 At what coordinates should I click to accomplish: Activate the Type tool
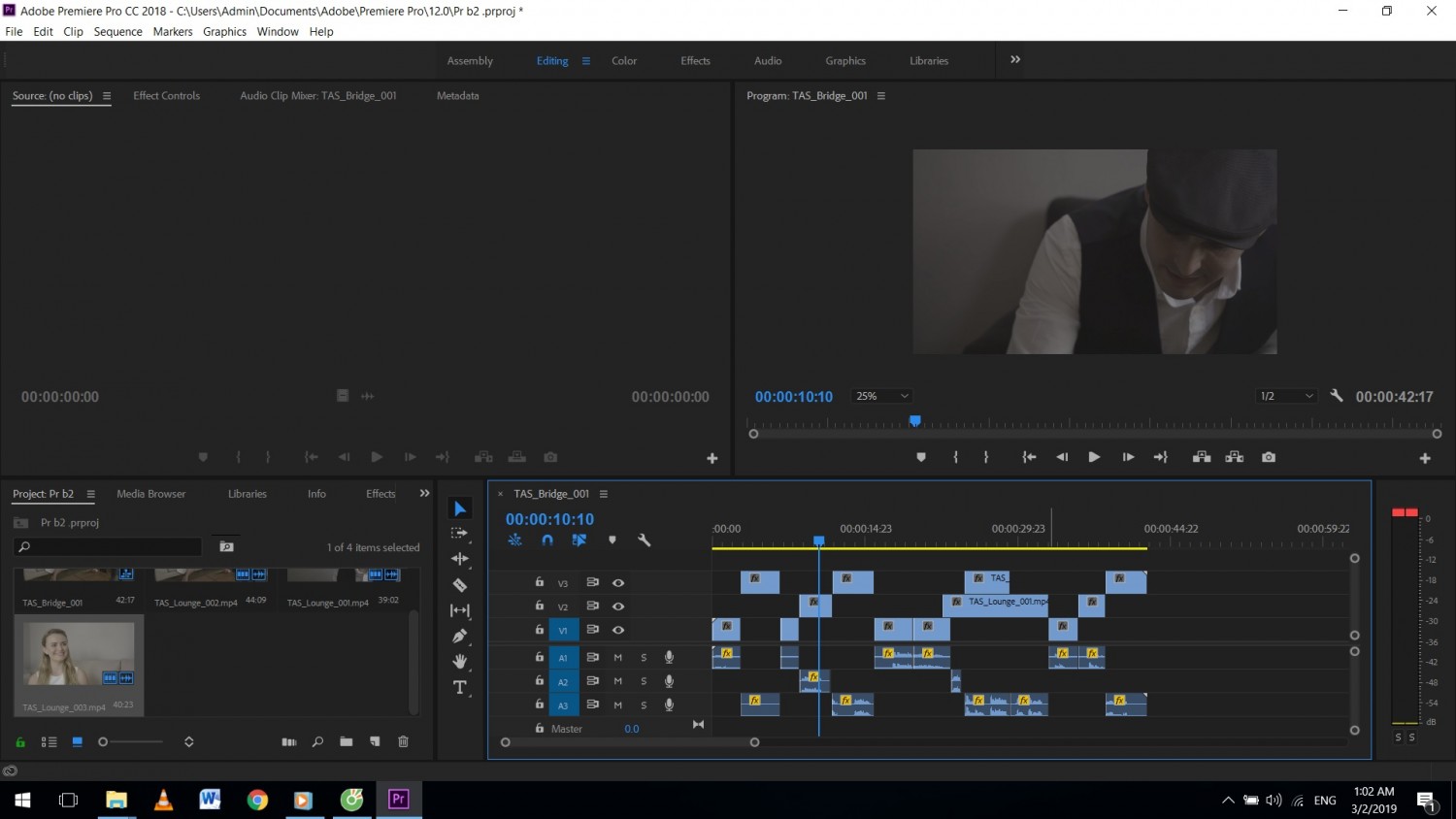click(x=460, y=688)
